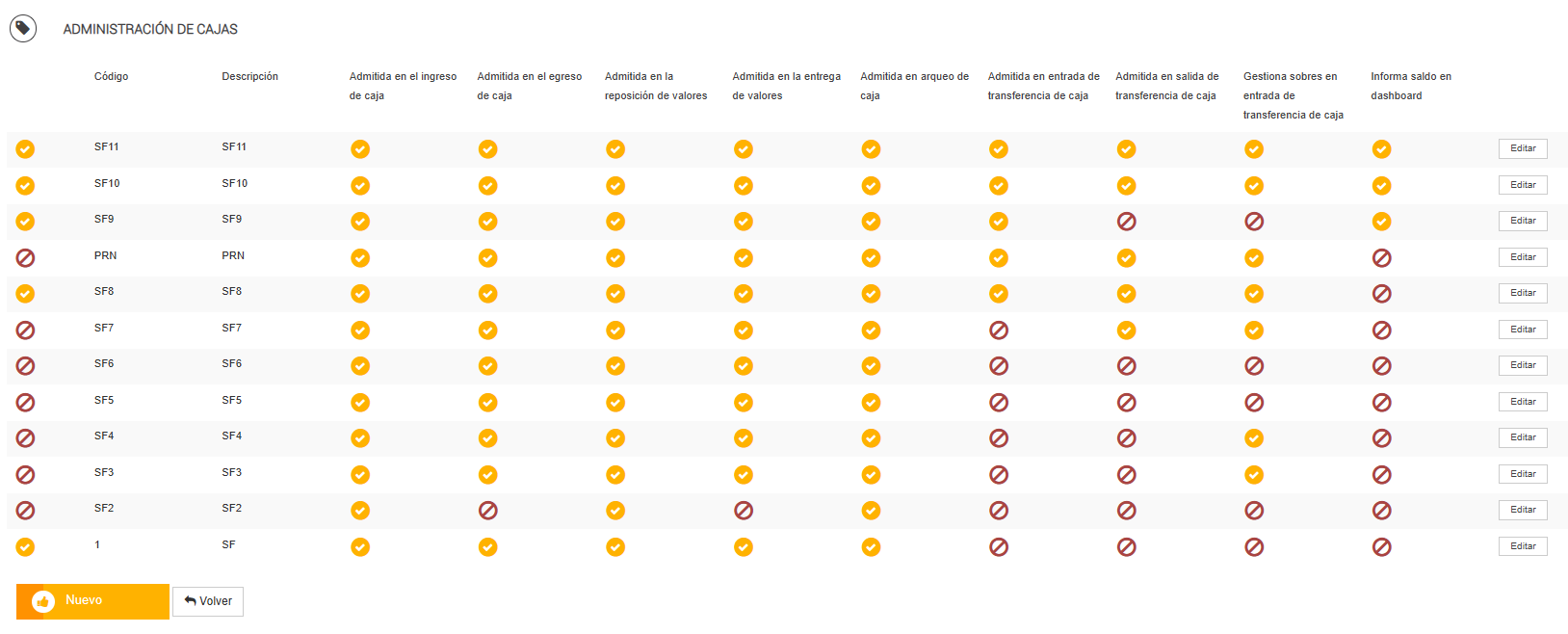1568x634 pixels.
Task: Click the tag icon beside Administración de Cajas
Action: tap(23, 29)
